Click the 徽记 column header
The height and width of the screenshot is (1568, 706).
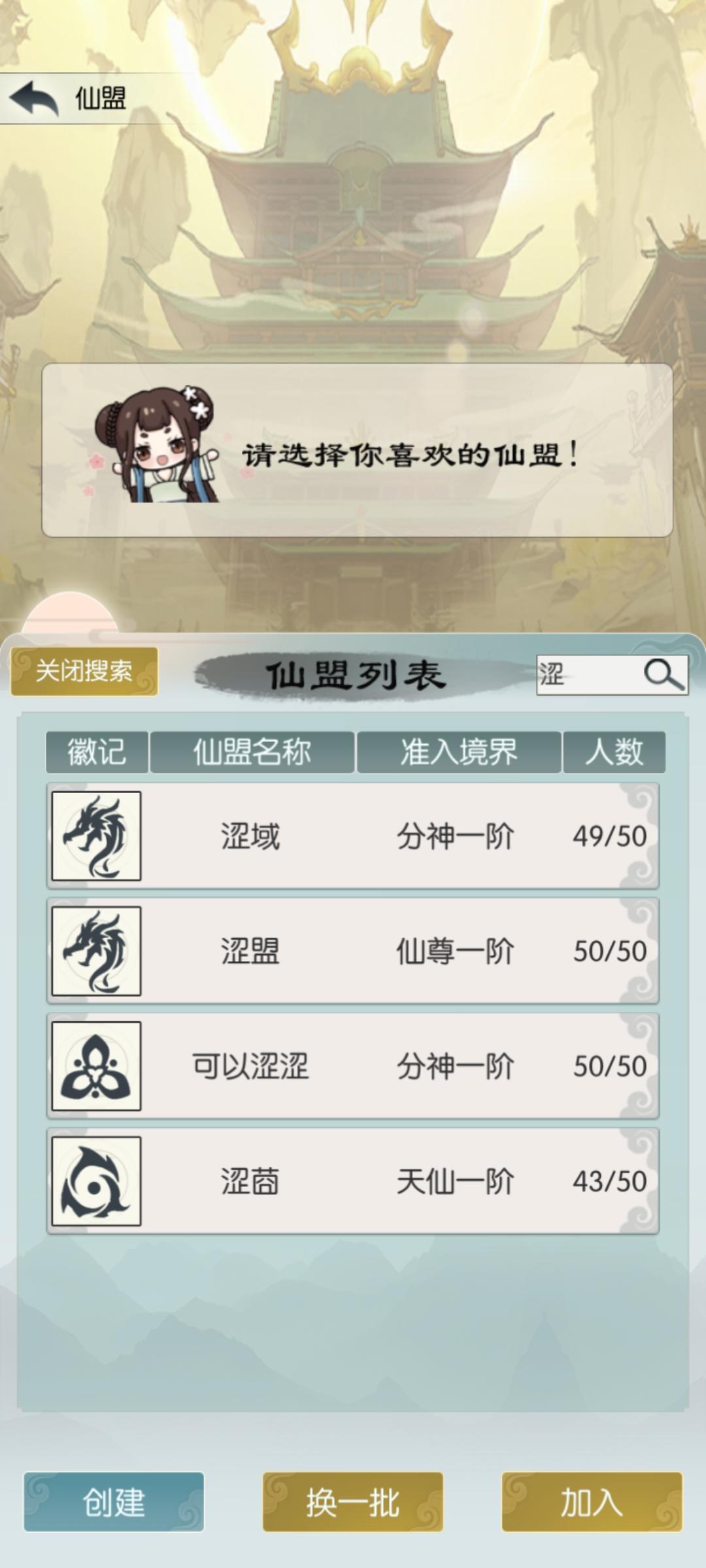pyautogui.click(x=97, y=752)
